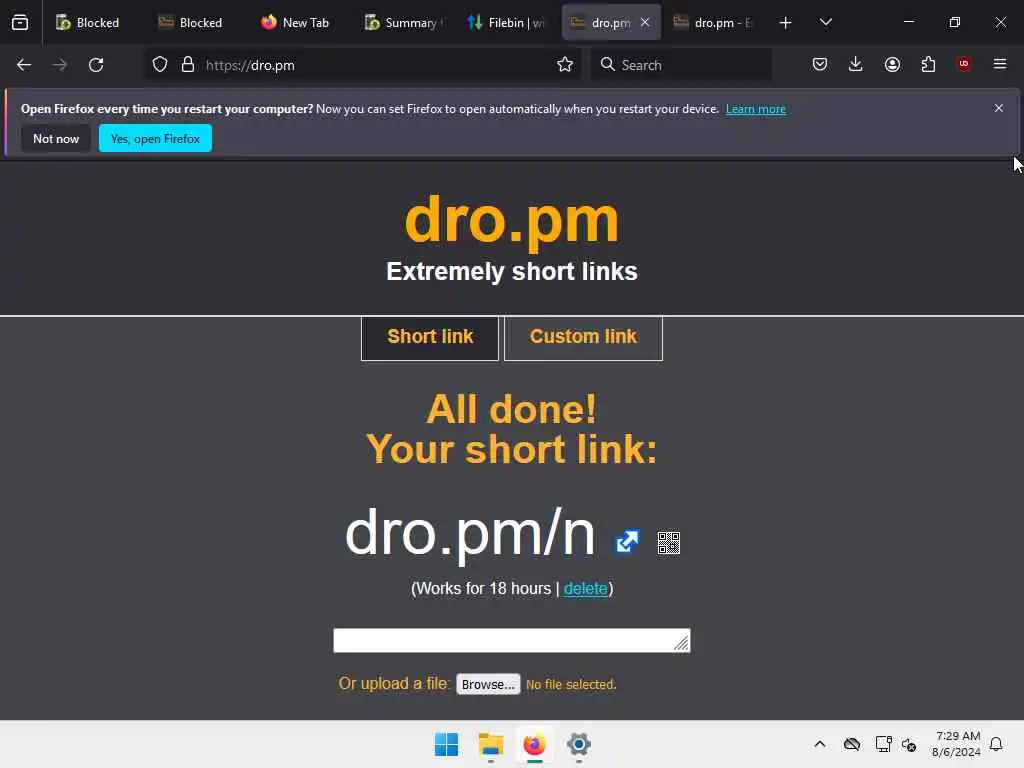Image resolution: width=1024 pixels, height=768 pixels.
Task: Open the Firefox View icon
Action: pyautogui.click(x=20, y=23)
